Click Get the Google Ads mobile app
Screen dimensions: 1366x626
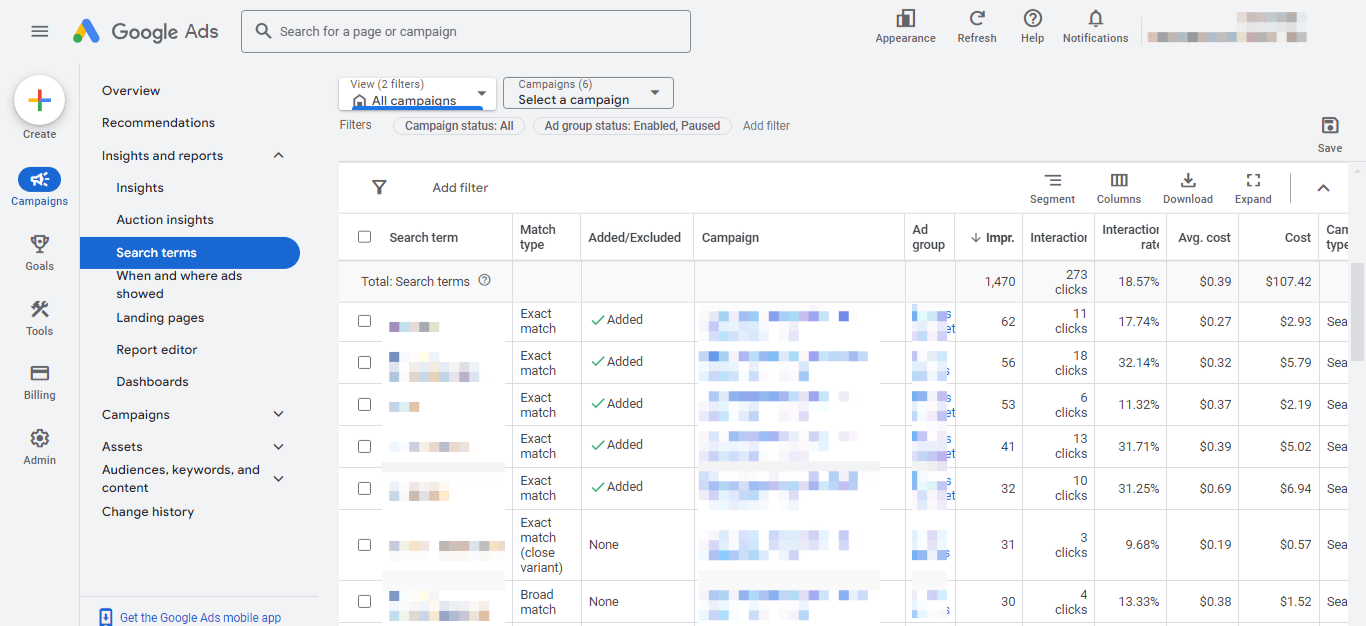click(x=200, y=617)
